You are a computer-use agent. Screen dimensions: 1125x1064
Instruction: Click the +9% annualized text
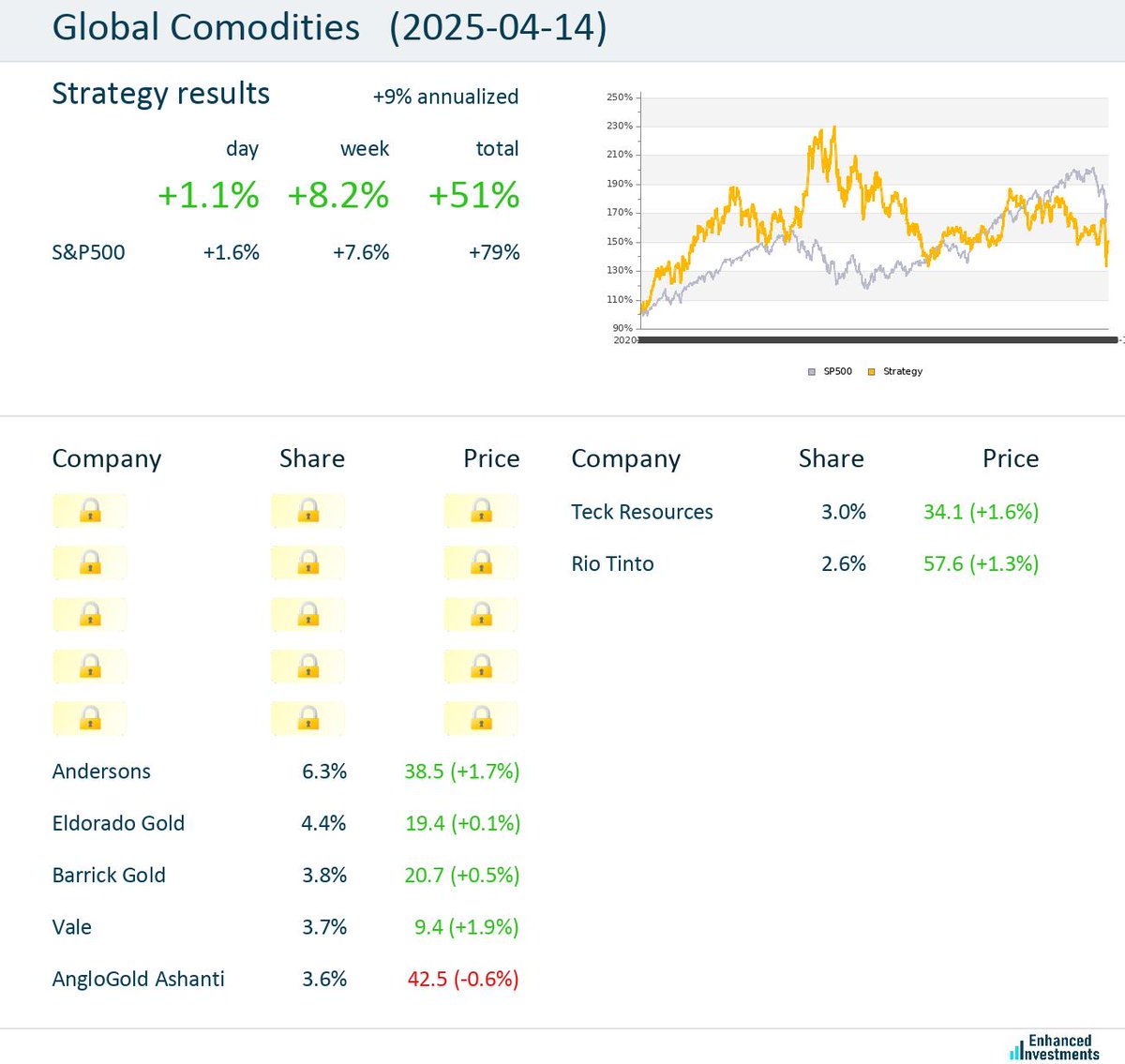click(x=445, y=97)
